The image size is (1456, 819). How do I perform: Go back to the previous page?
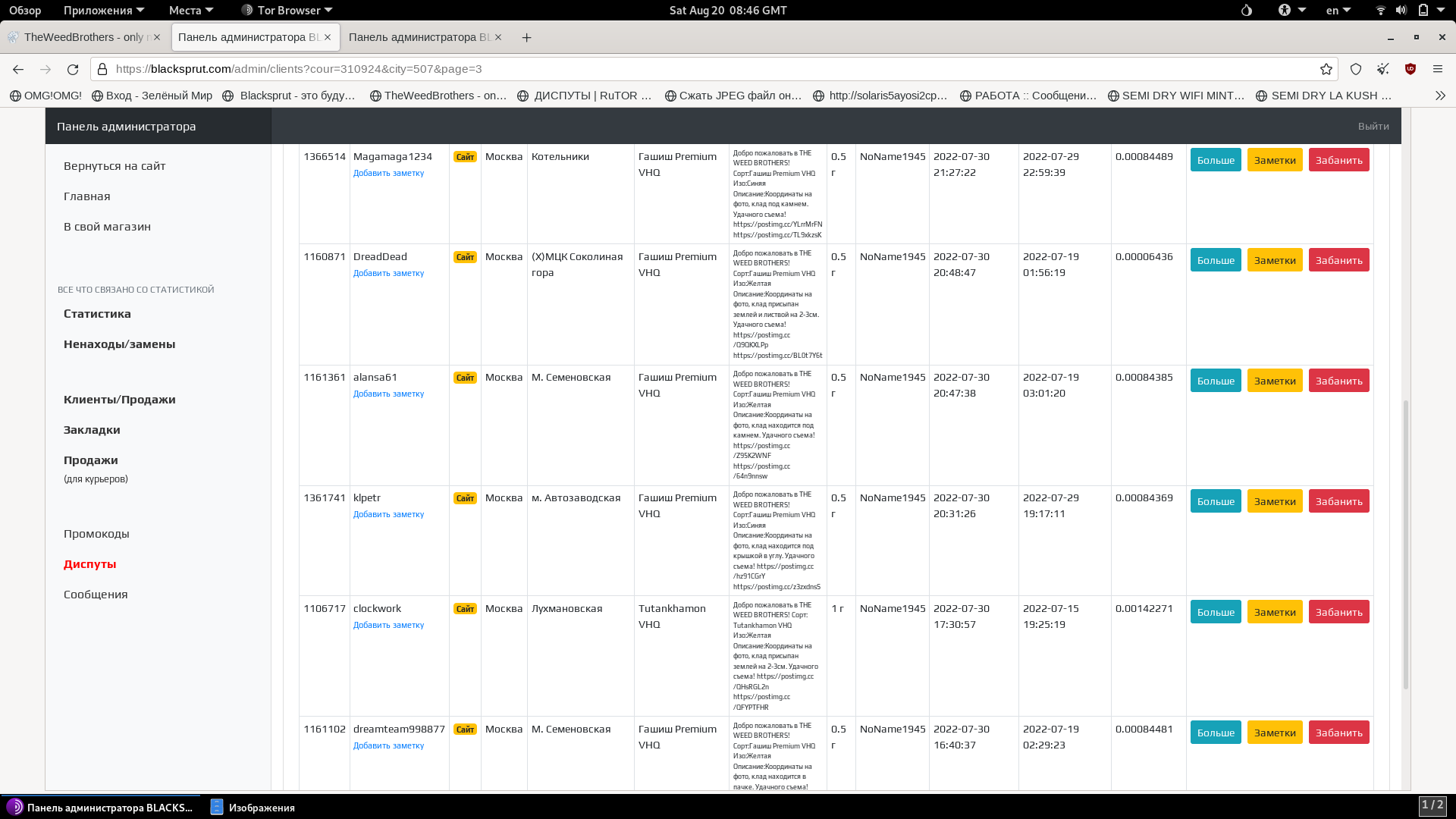click(18, 69)
